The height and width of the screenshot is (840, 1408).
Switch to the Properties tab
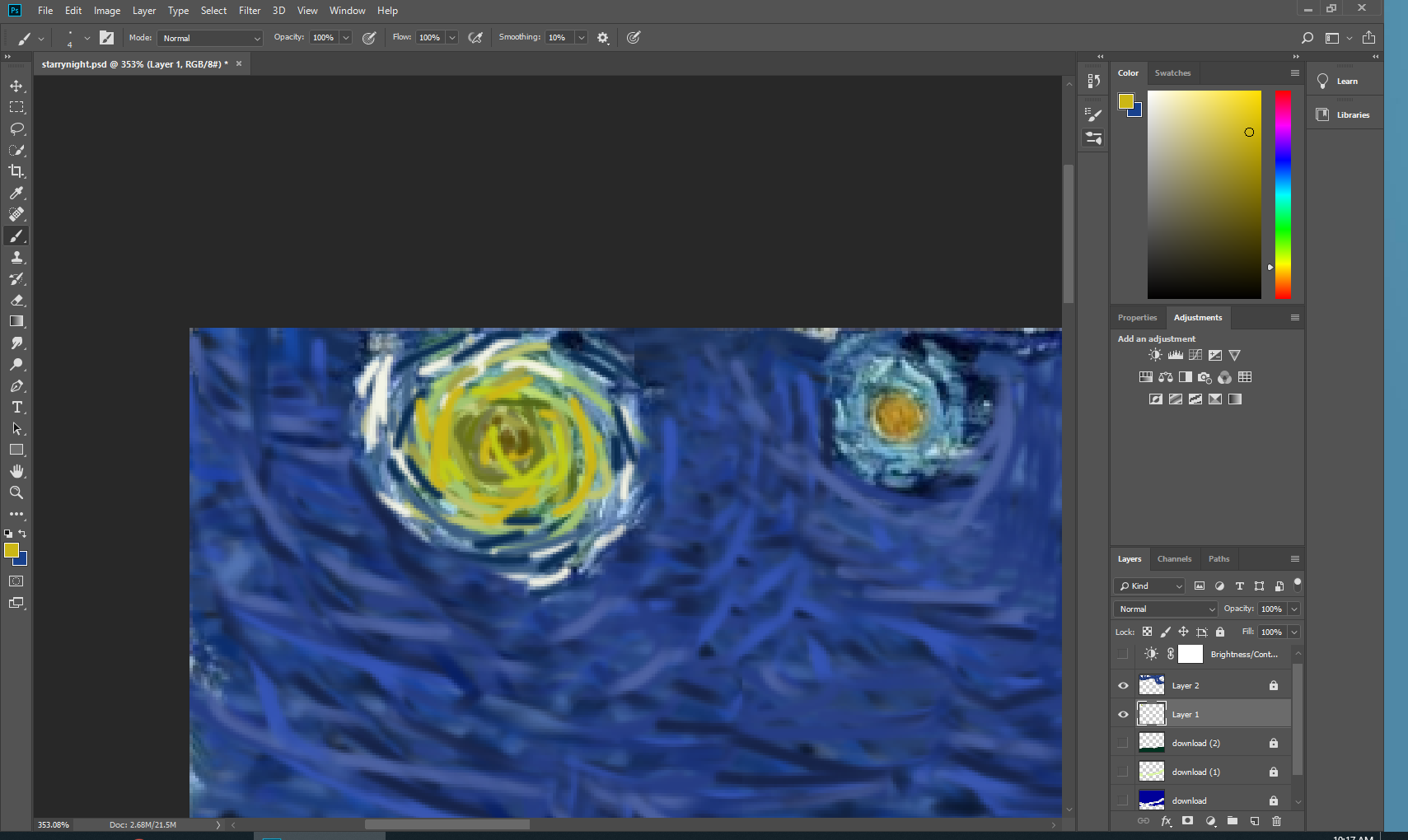tap(1137, 318)
